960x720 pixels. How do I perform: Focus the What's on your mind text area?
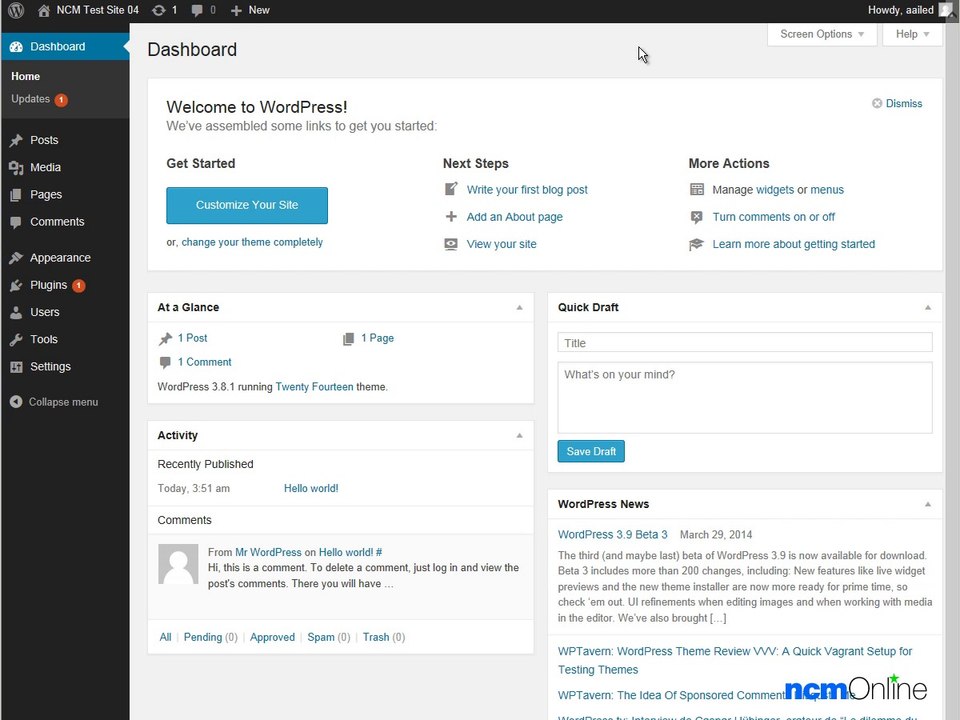[744, 397]
